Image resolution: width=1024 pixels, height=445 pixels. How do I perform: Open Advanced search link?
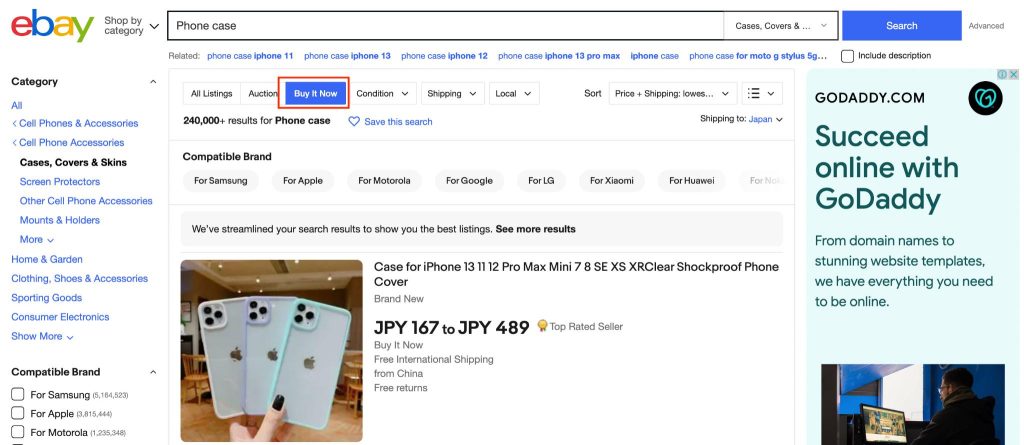pyautogui.click(x=986, y=26)
